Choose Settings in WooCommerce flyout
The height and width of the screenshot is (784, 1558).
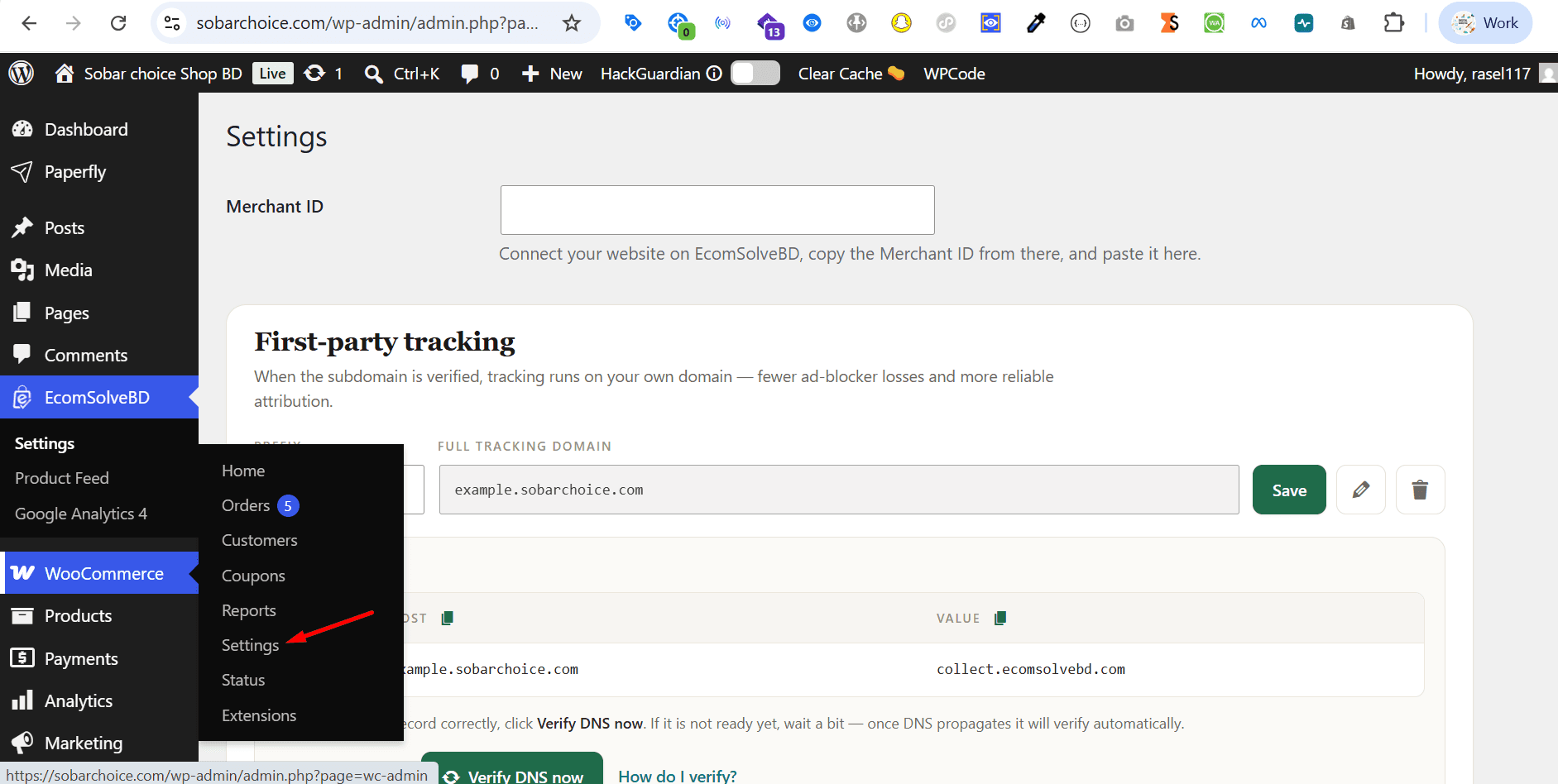250,645
